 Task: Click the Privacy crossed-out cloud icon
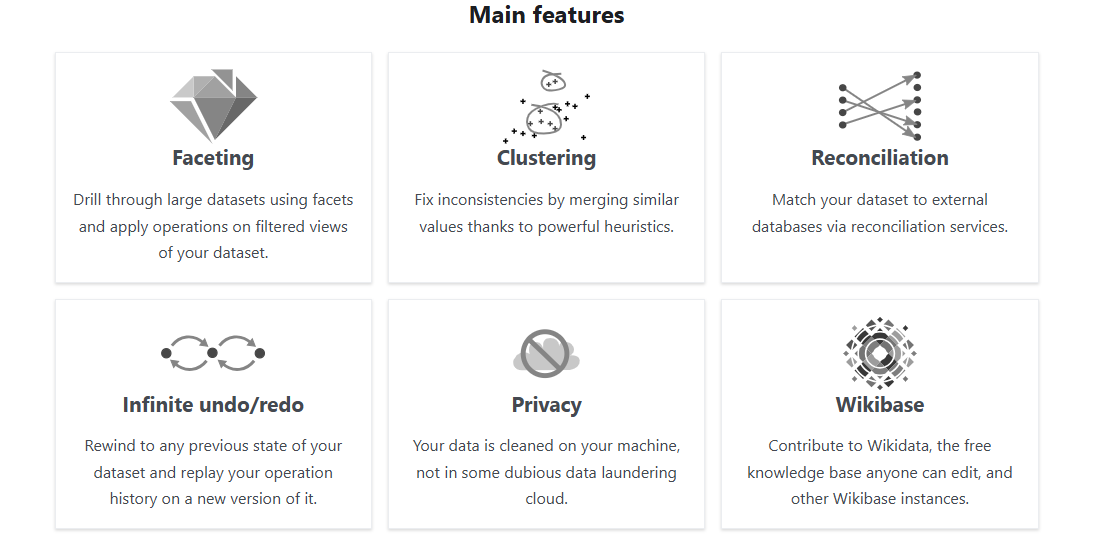tap(546, 352)
